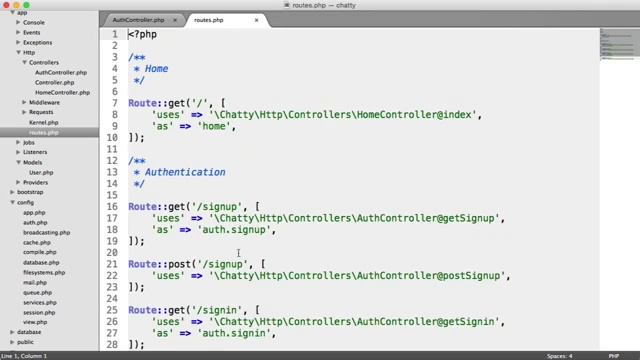Close the AuthController.php tab
640x360 pixels.
175,20
